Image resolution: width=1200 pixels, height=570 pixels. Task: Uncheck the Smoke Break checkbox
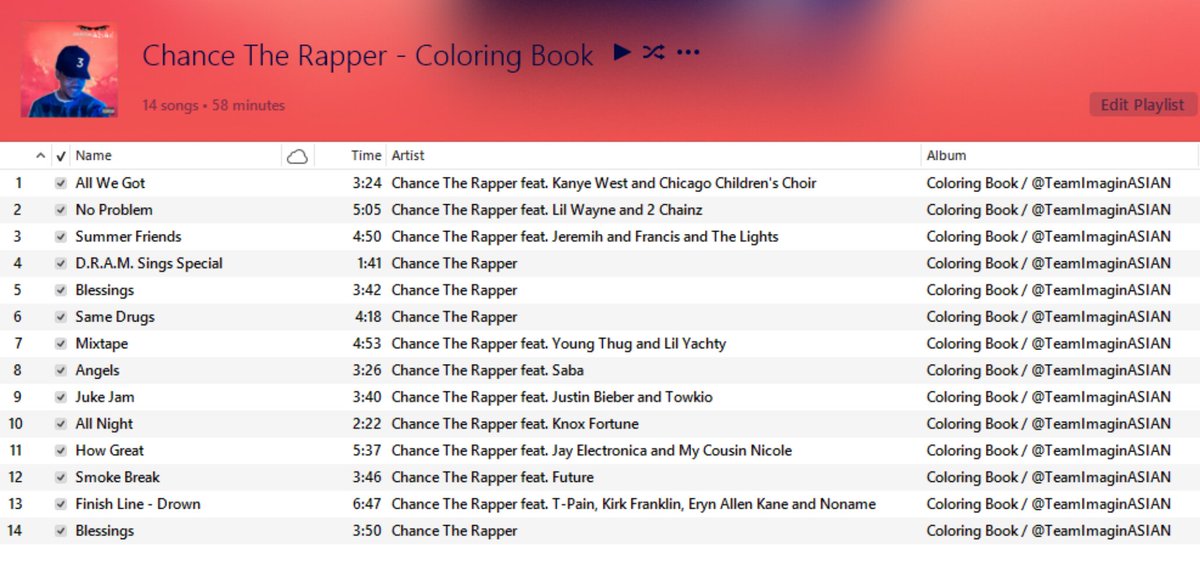pyautogui.click(x=61, y=478)
